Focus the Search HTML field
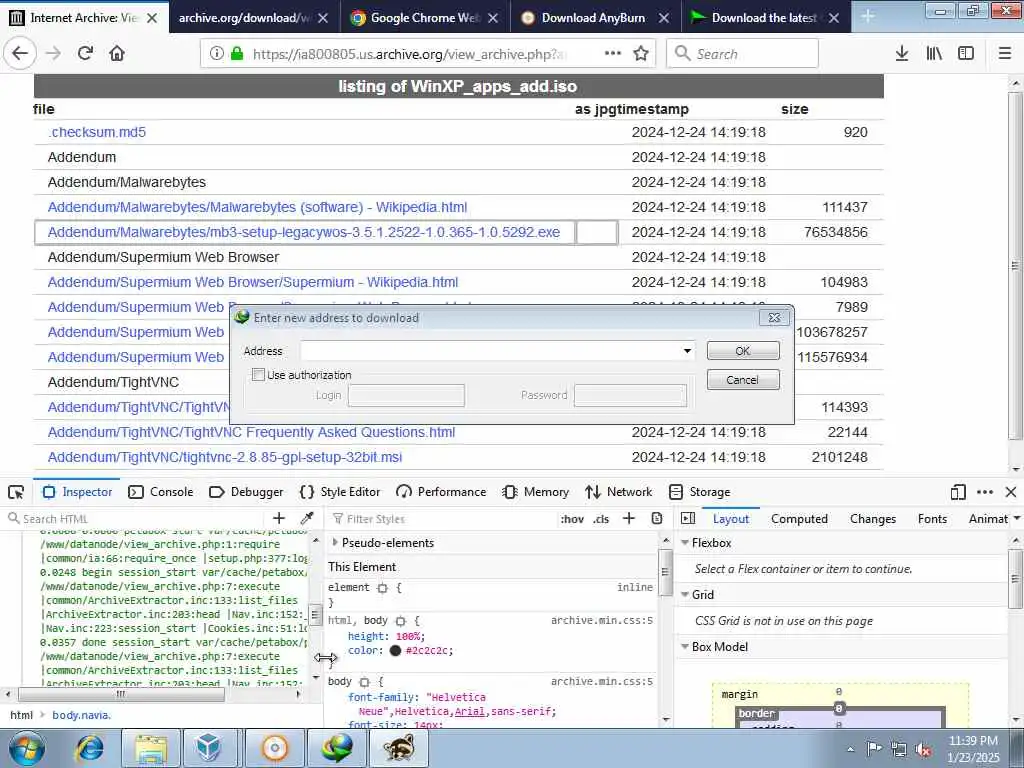Screen dimensions: 1024x768 coord(136,519)
